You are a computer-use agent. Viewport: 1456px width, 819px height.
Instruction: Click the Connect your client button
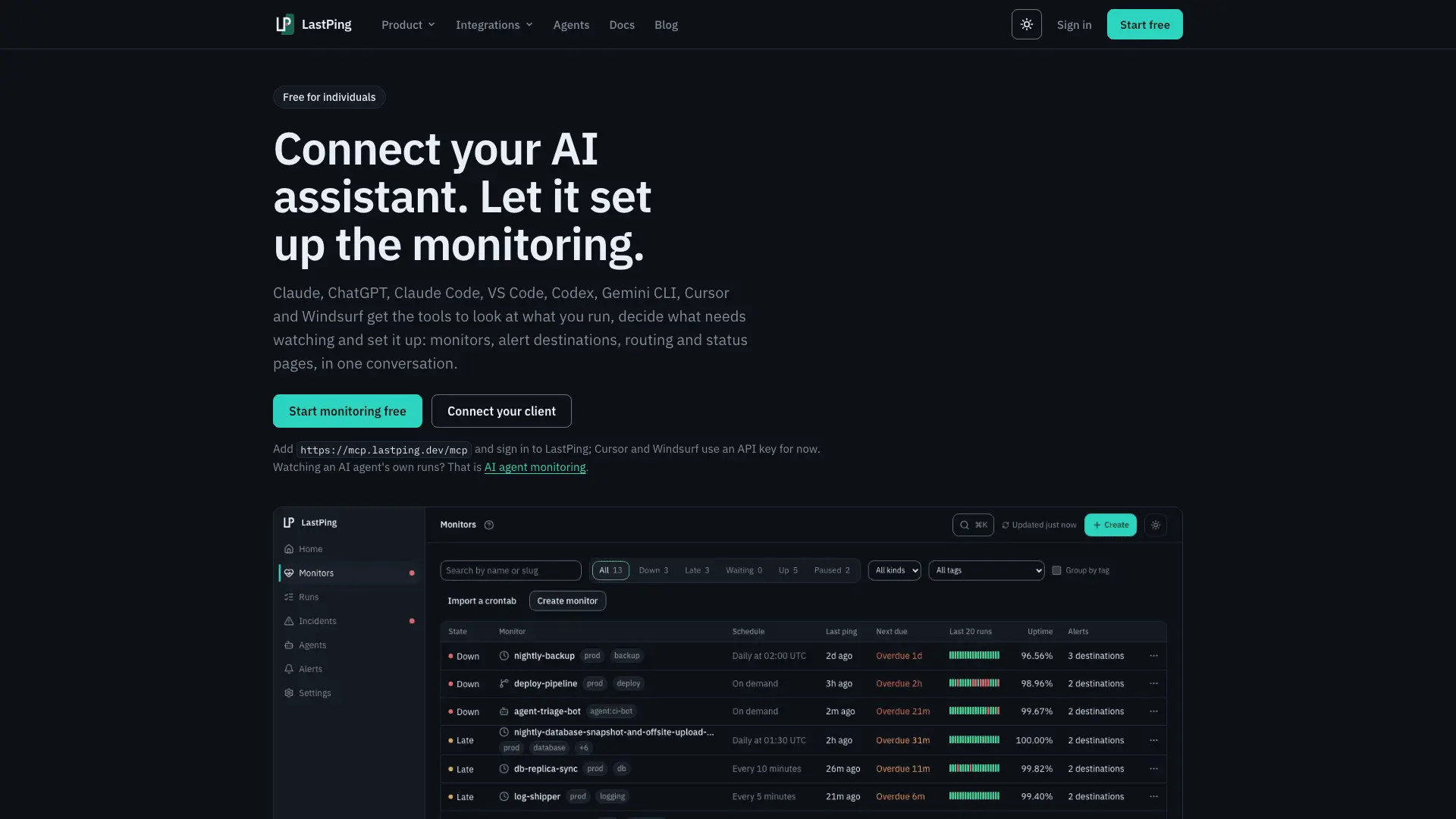pyautogui.click(x=501, y=411)
